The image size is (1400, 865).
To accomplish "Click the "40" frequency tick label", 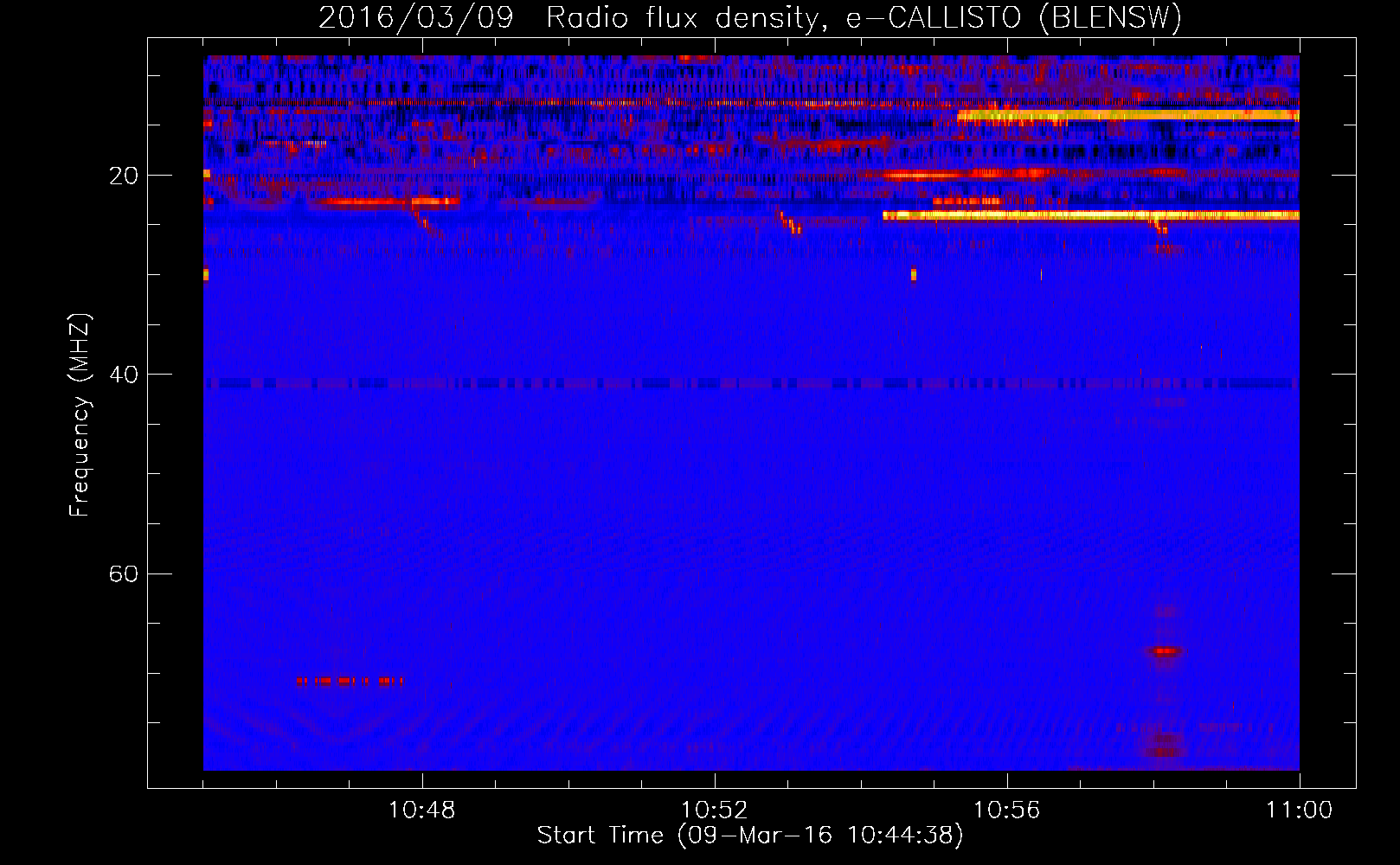I will click(124, 375).
